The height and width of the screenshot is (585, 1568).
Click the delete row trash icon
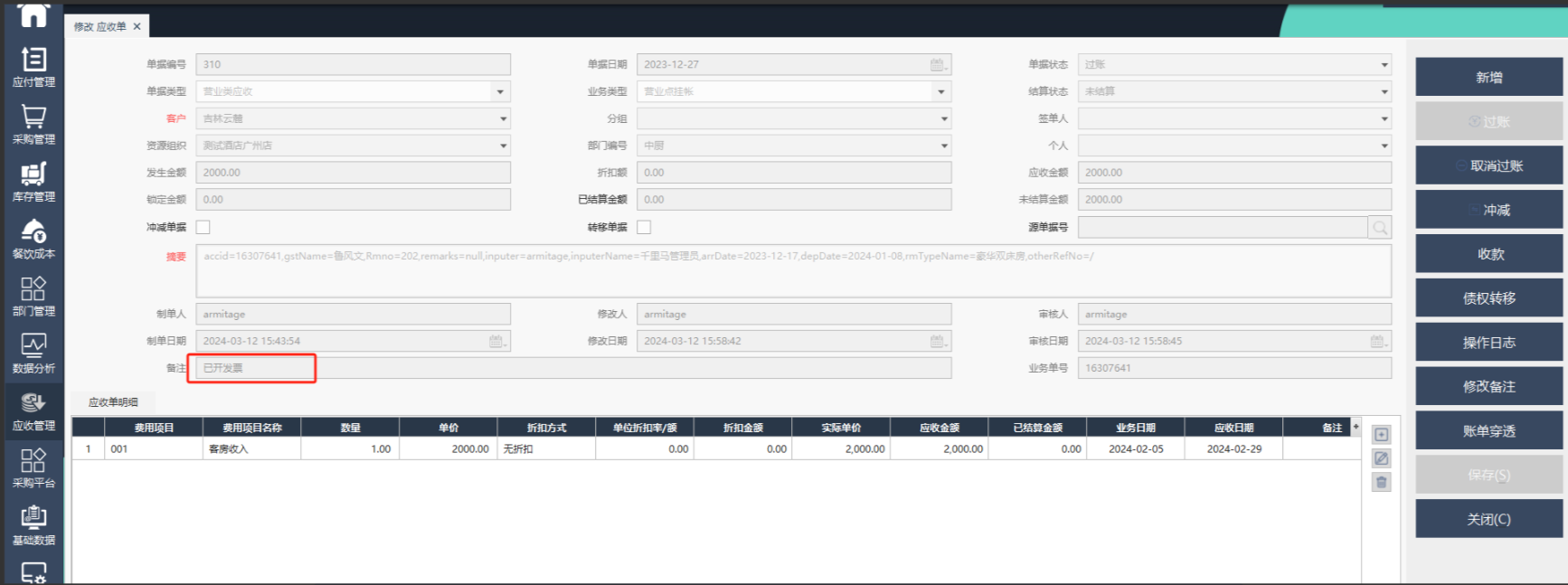tap(1381, 482)
